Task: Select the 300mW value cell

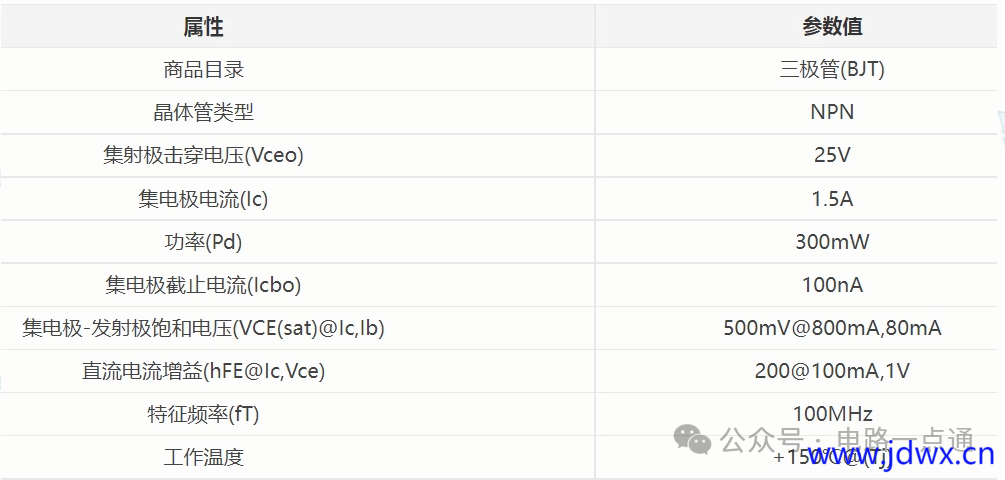Action: pyautogui.click(x=832, y=242)
